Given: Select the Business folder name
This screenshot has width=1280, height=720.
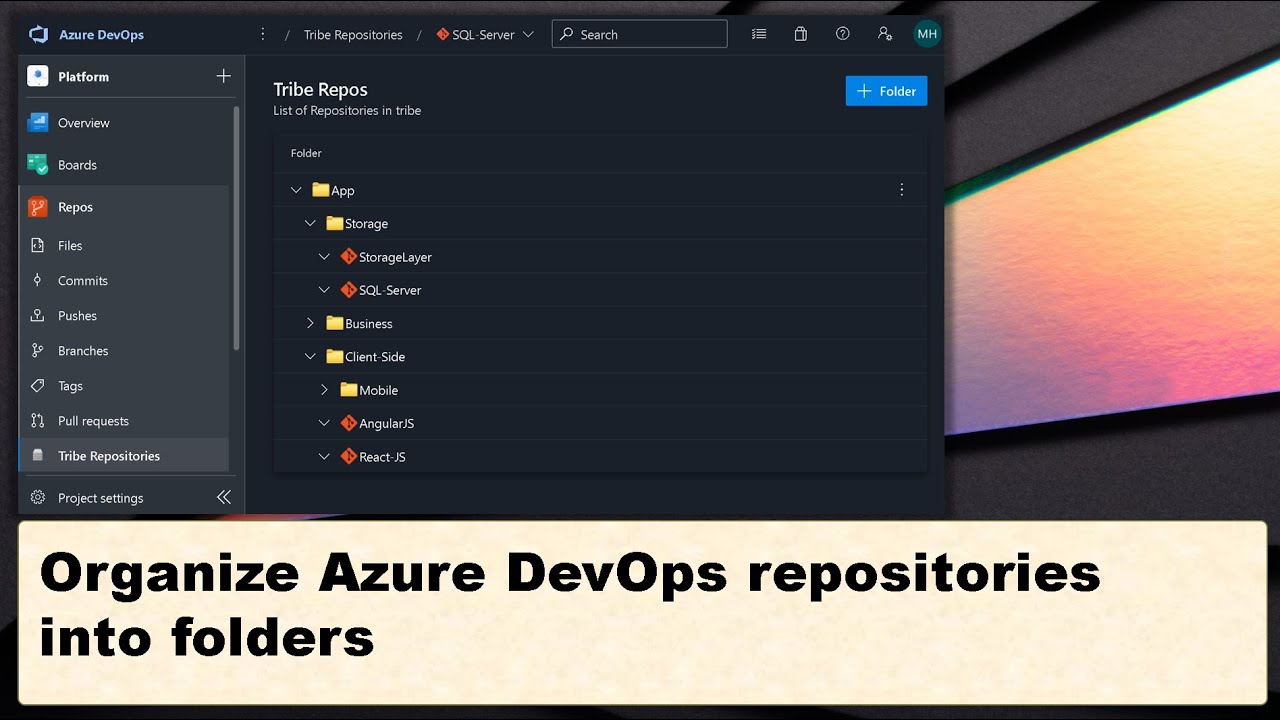Looking at the screenshot, I should [368, 324].
